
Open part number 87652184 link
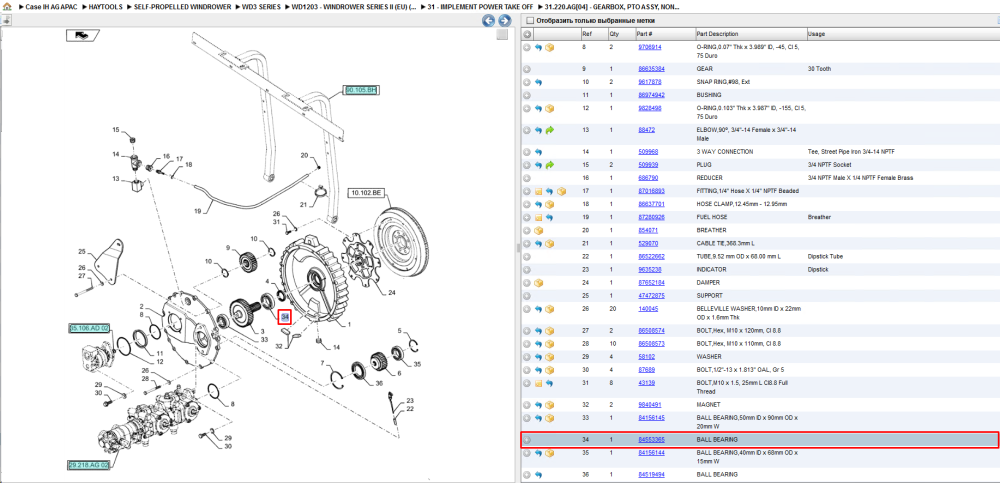click(652, 283)
